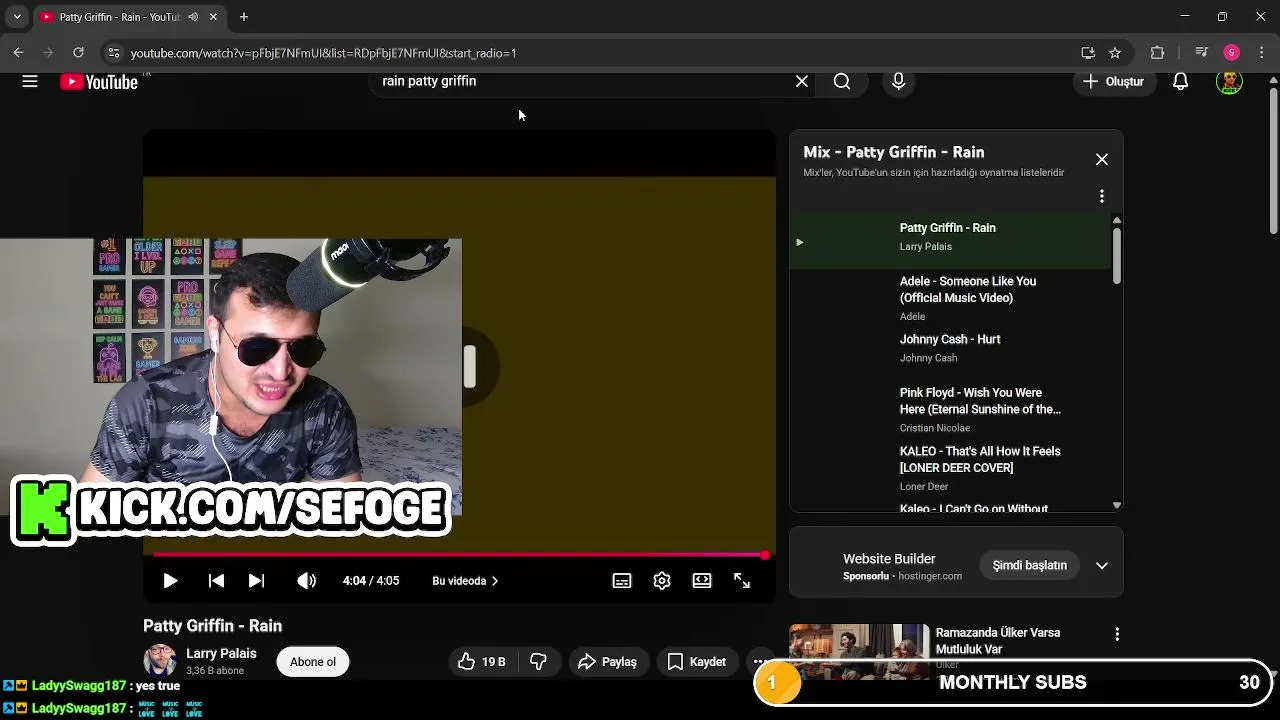
Task: Expand the 'Bu videoda' chapter chevron
Action: tap(495, 581)
